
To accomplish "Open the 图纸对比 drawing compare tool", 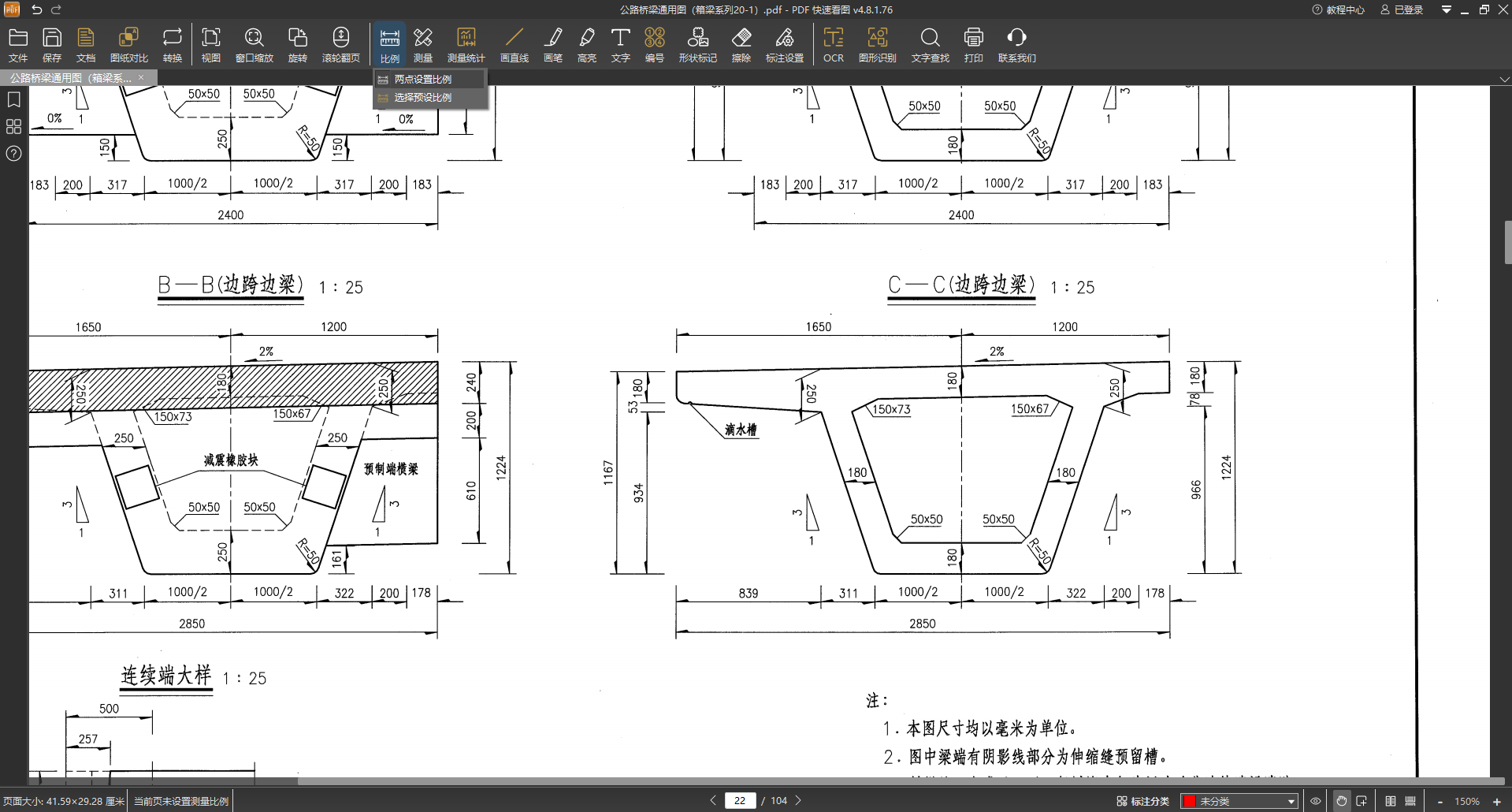I will point(128,44).
